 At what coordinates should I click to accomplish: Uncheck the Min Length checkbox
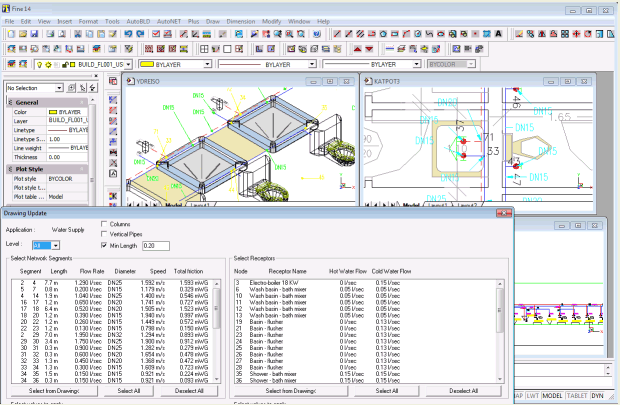point(103,244)
